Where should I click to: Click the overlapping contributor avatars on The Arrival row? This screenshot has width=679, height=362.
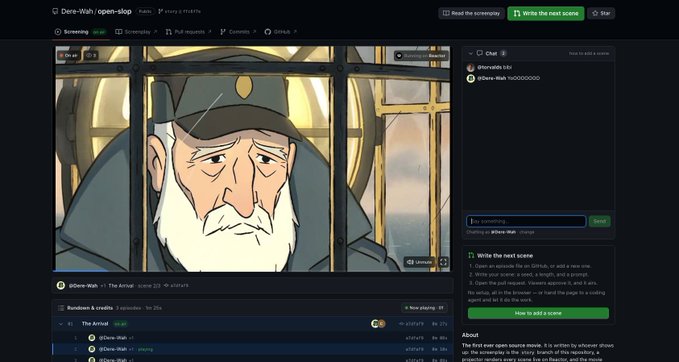(x=378, y=323)
